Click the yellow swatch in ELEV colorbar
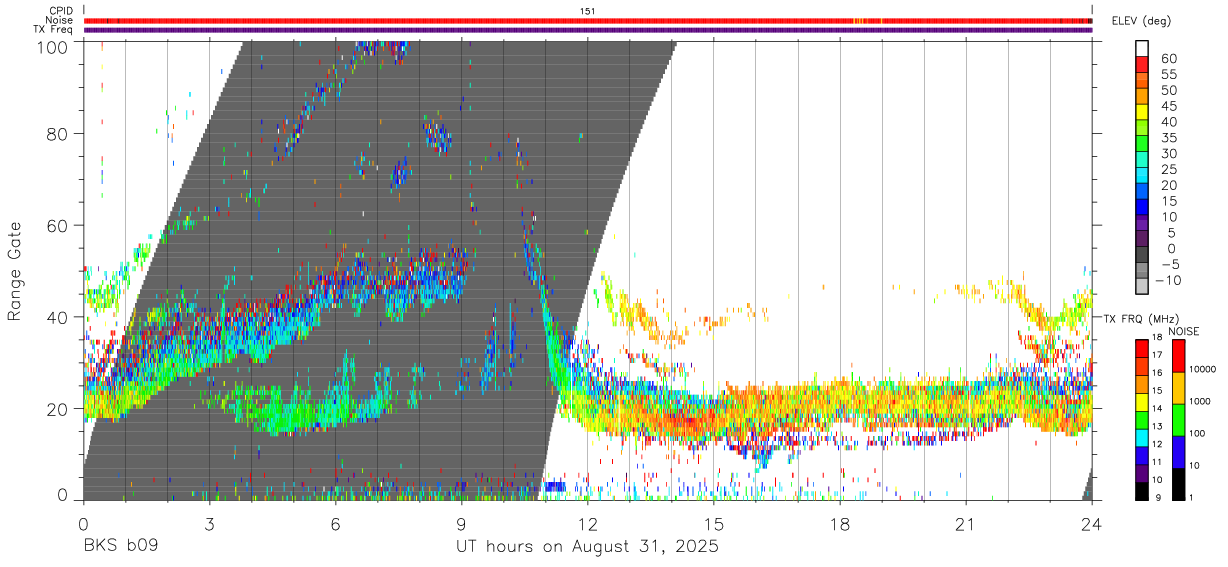This screenshot has height=567, width=1228. 1143,113
